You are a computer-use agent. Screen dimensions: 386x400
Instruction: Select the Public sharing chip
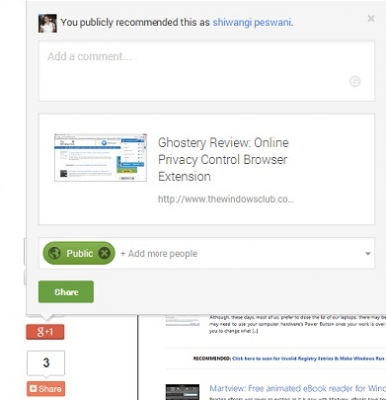coord(79,253)
